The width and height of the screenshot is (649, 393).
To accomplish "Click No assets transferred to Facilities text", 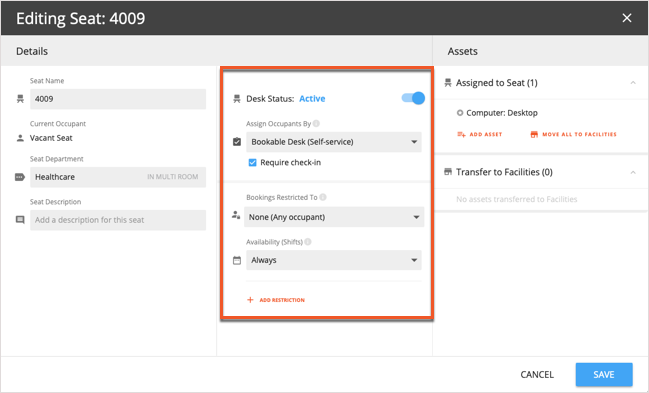I will pyautogui.click(x=517, y=199).
